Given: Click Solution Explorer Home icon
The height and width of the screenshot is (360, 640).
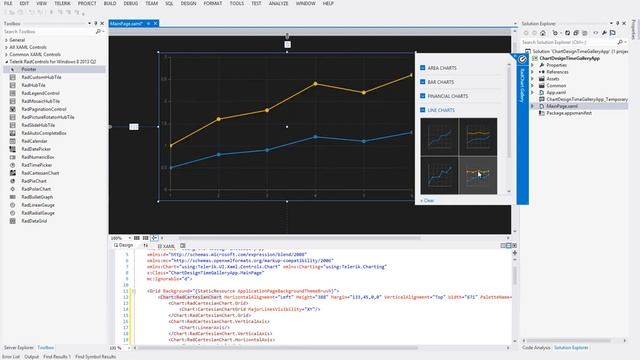Looking at the screenshot, I should point(543,33).
